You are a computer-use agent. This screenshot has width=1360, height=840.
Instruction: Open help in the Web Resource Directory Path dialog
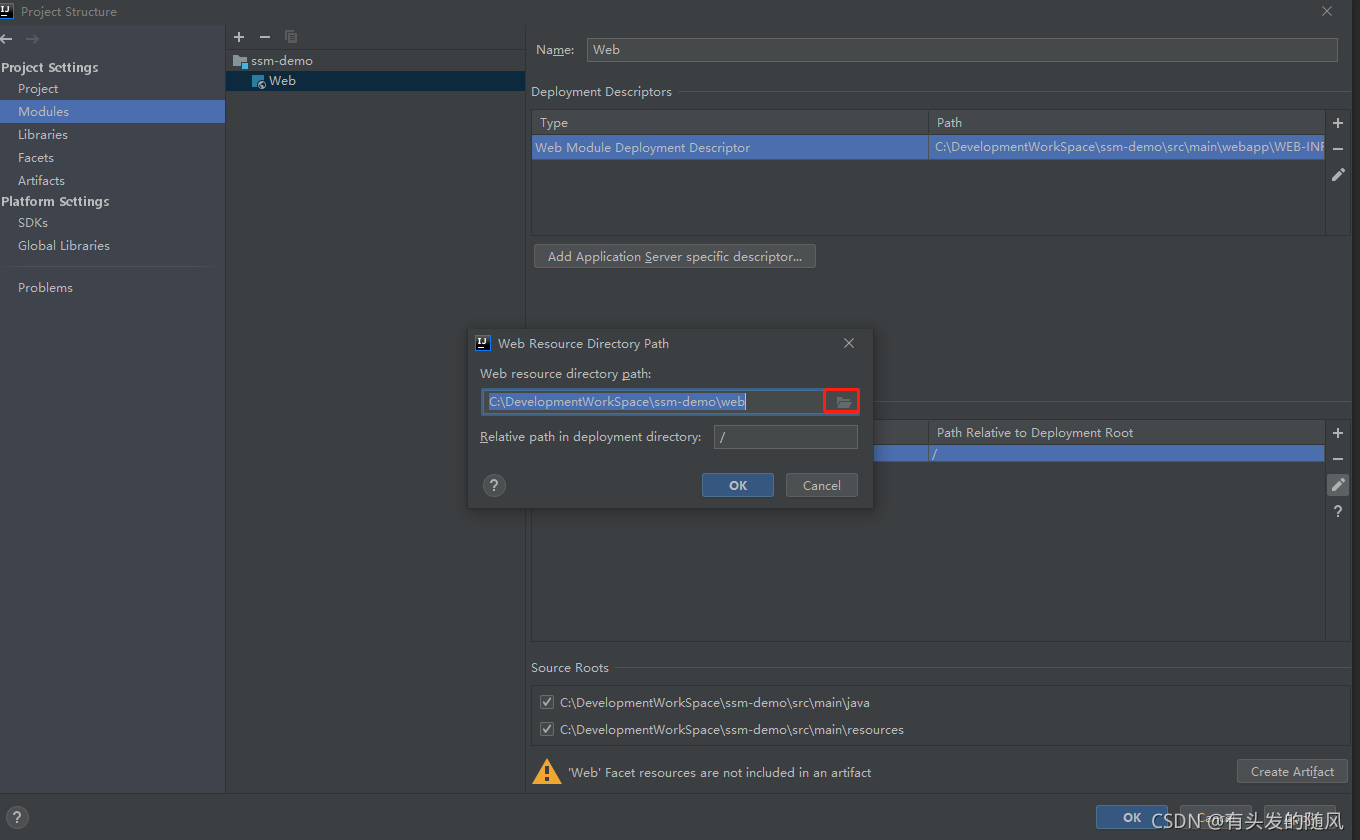[494, 486]
